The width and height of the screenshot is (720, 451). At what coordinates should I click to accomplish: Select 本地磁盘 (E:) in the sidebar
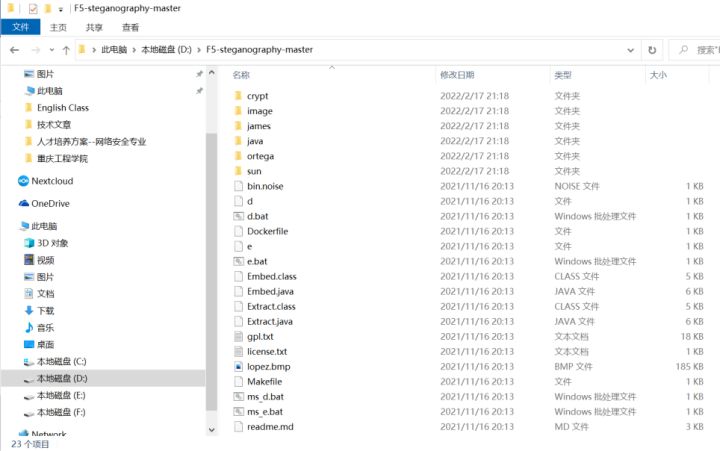point(61,395)
